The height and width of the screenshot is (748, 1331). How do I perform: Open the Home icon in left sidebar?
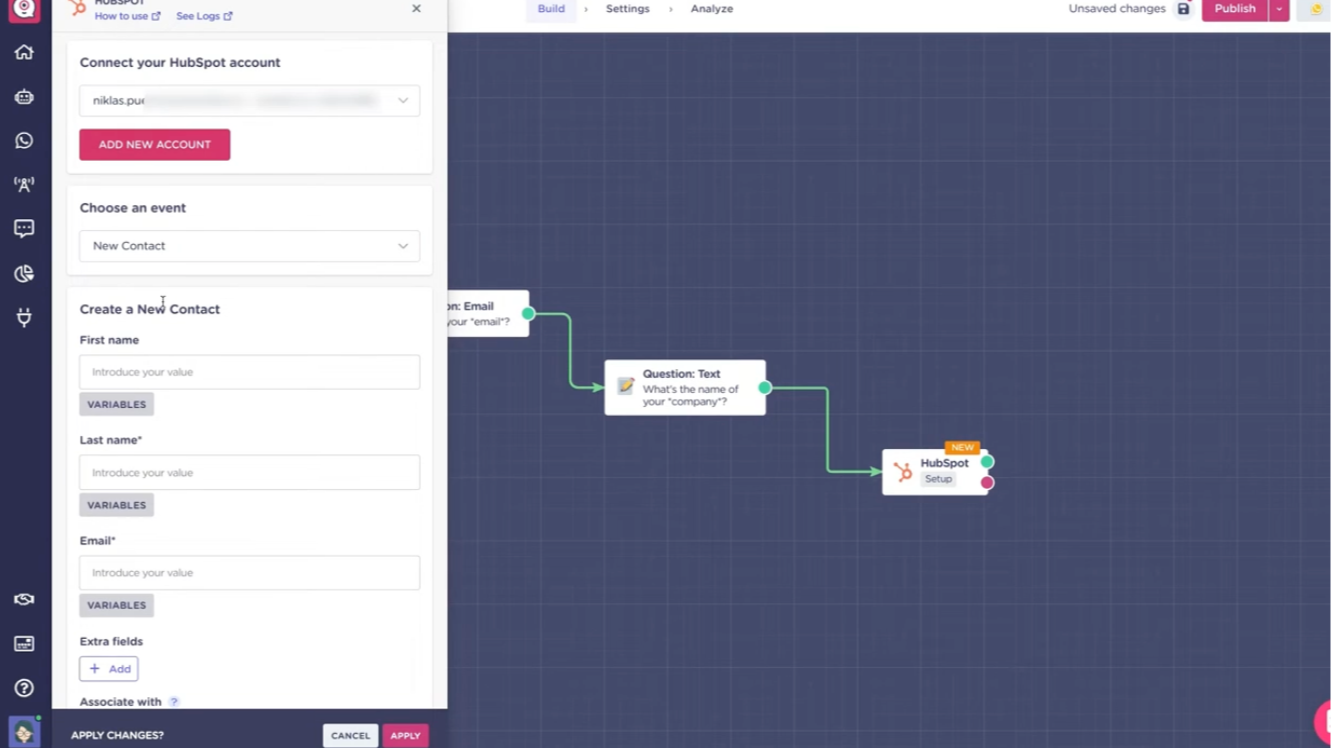[x=24, y=52]
